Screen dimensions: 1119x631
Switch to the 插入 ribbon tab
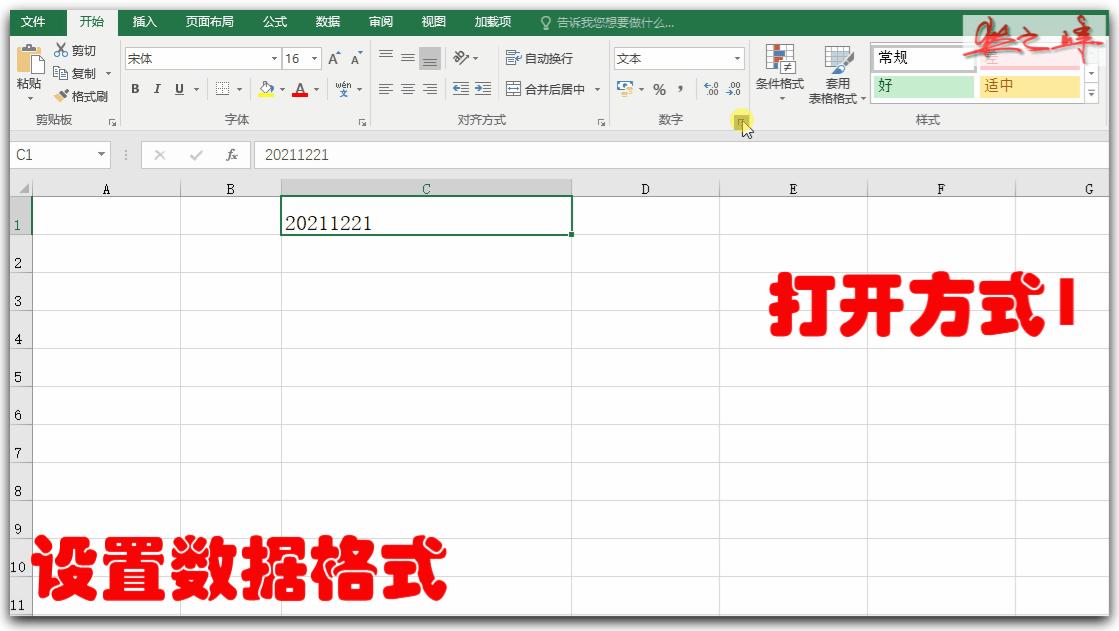coord(143,20)
